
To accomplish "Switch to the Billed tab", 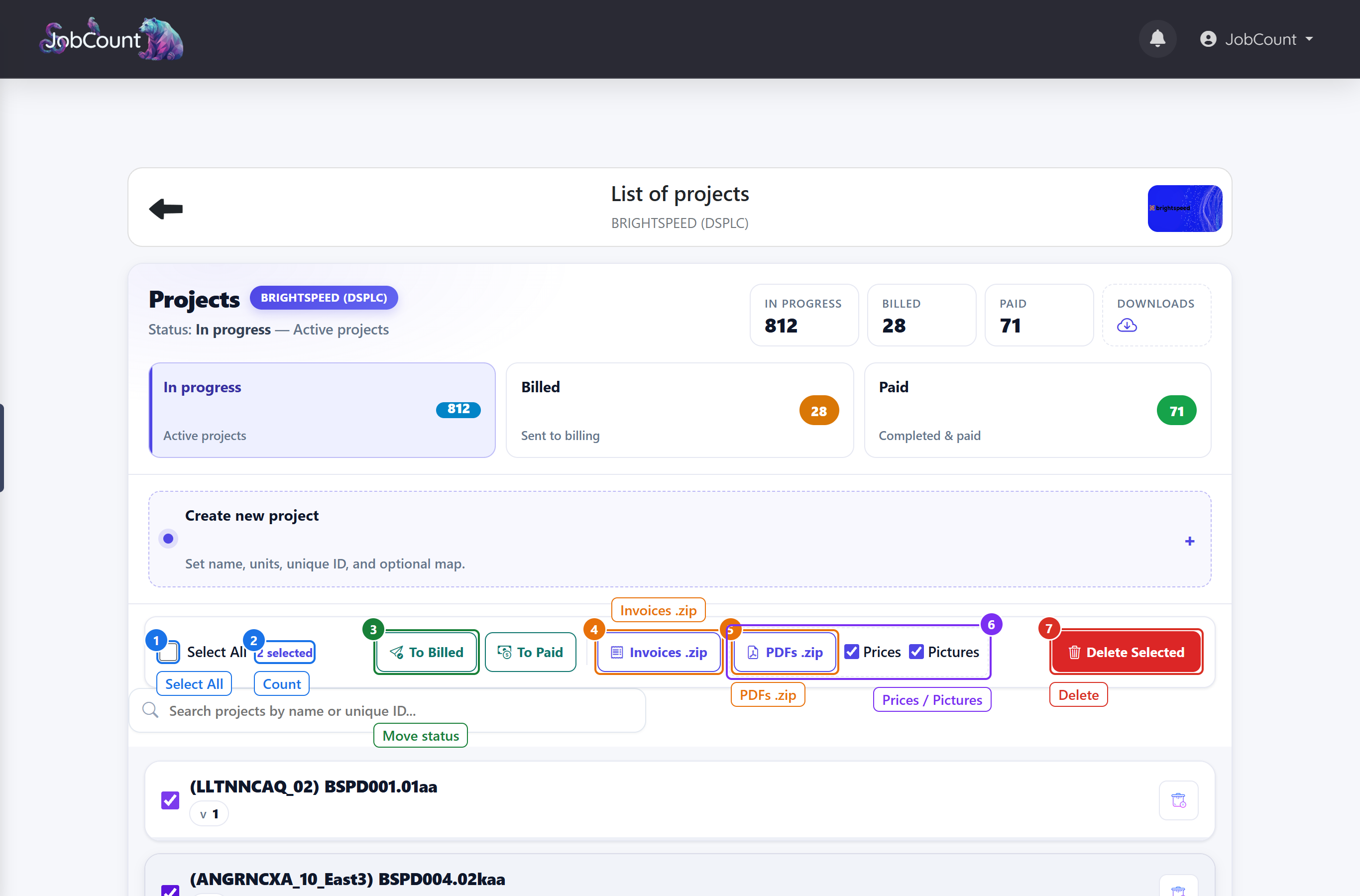I will (680, 410).
